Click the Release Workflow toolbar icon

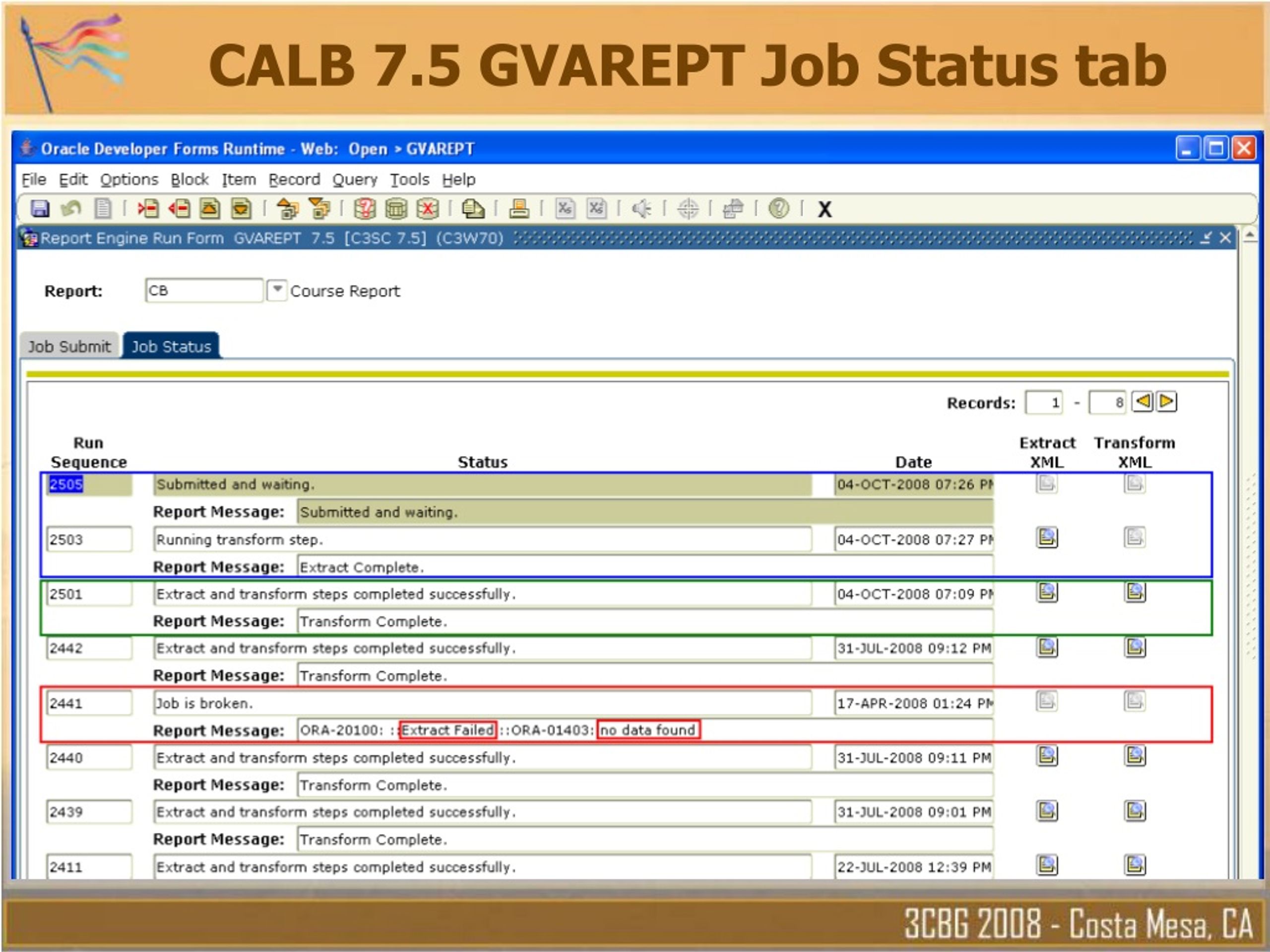pos(733,208)
